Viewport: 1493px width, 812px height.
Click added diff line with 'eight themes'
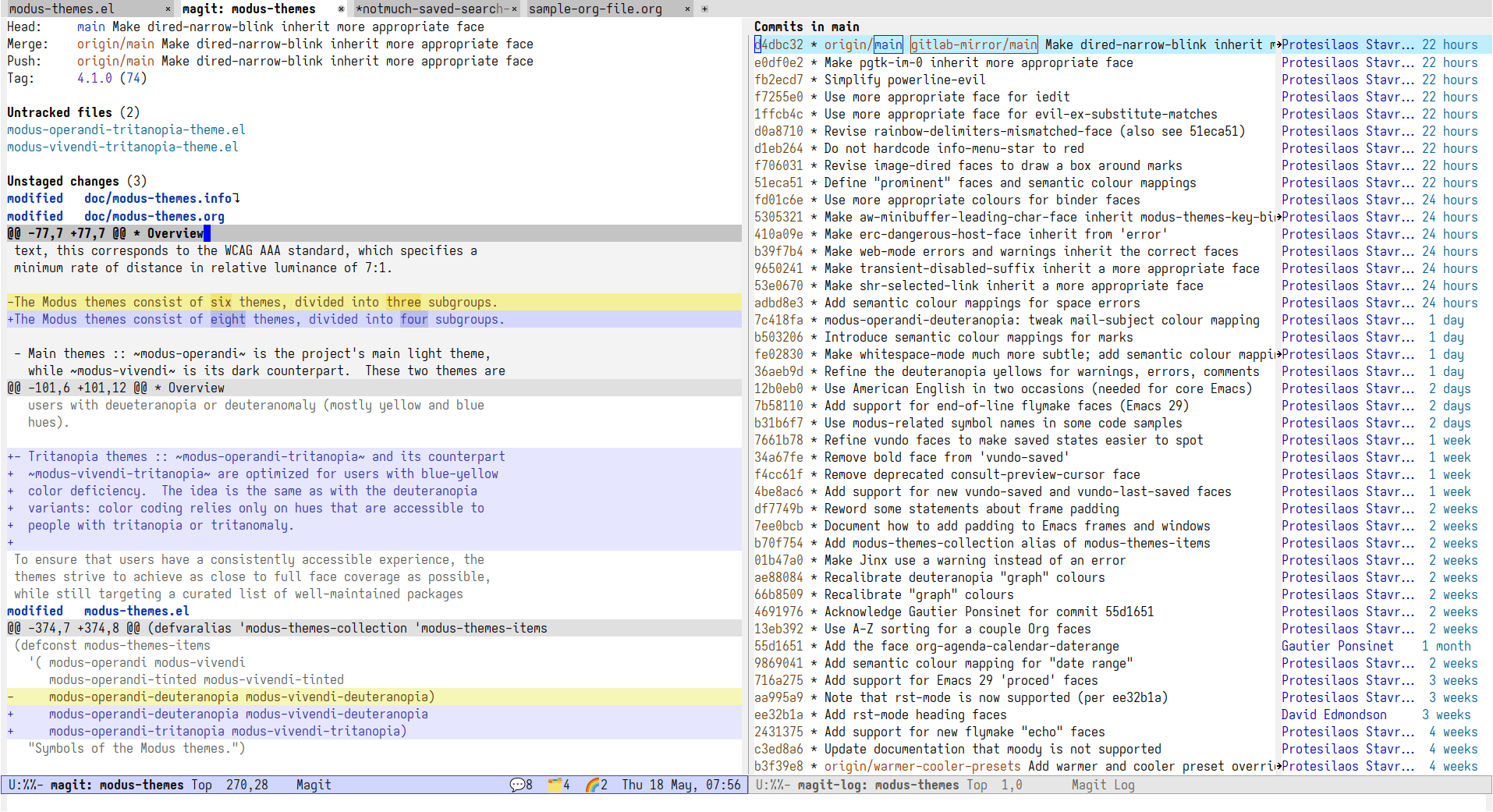point(374,319)
